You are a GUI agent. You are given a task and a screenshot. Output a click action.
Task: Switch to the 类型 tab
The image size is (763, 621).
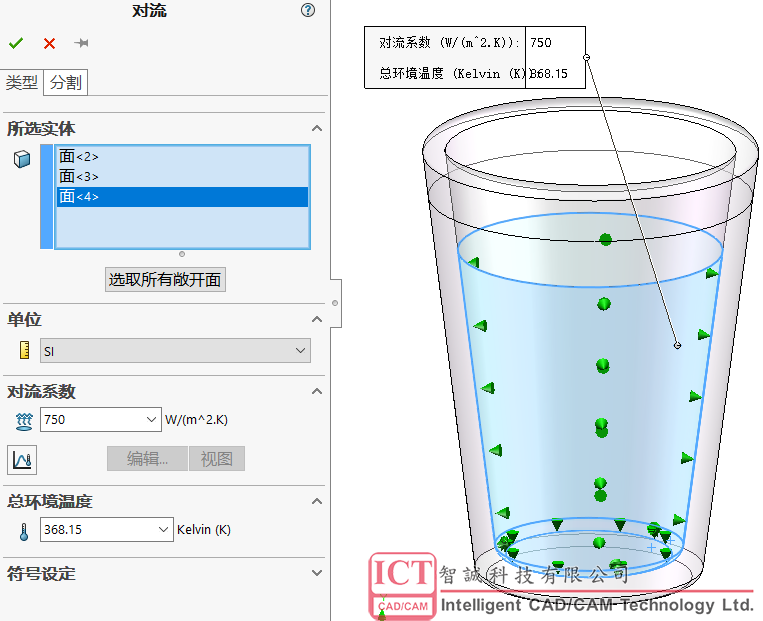pyautogui.click(x=21, y=83)
